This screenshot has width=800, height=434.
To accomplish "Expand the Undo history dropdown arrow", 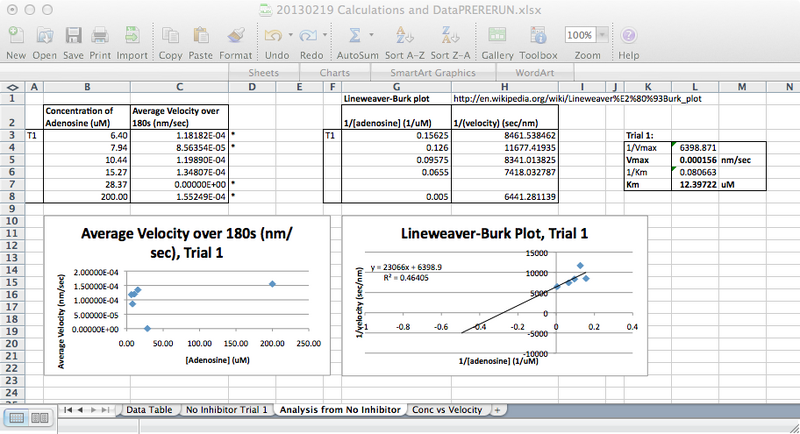I will point(291,36).
